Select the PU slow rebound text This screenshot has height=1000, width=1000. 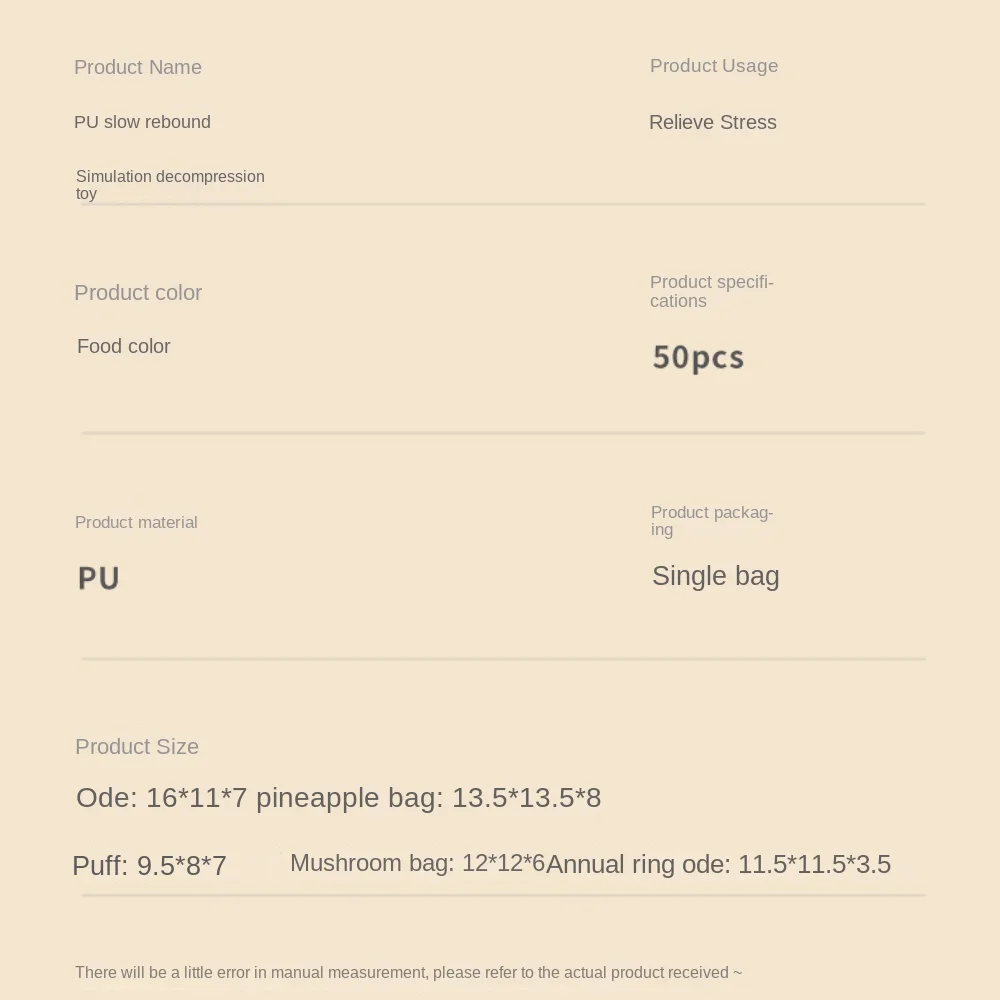(x=142, y=122)
